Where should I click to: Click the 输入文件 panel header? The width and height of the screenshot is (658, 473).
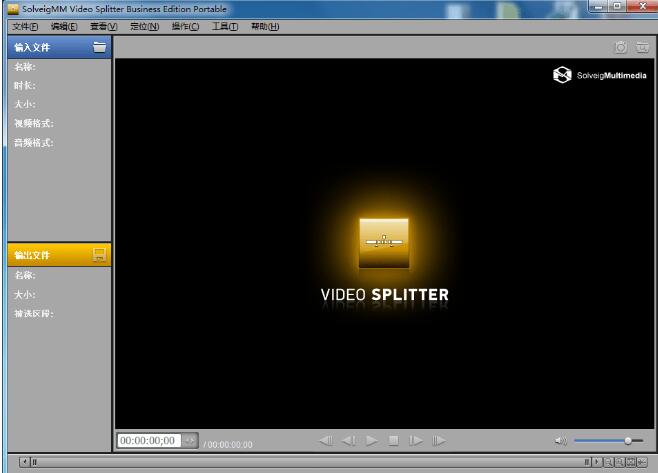[59, 47]
